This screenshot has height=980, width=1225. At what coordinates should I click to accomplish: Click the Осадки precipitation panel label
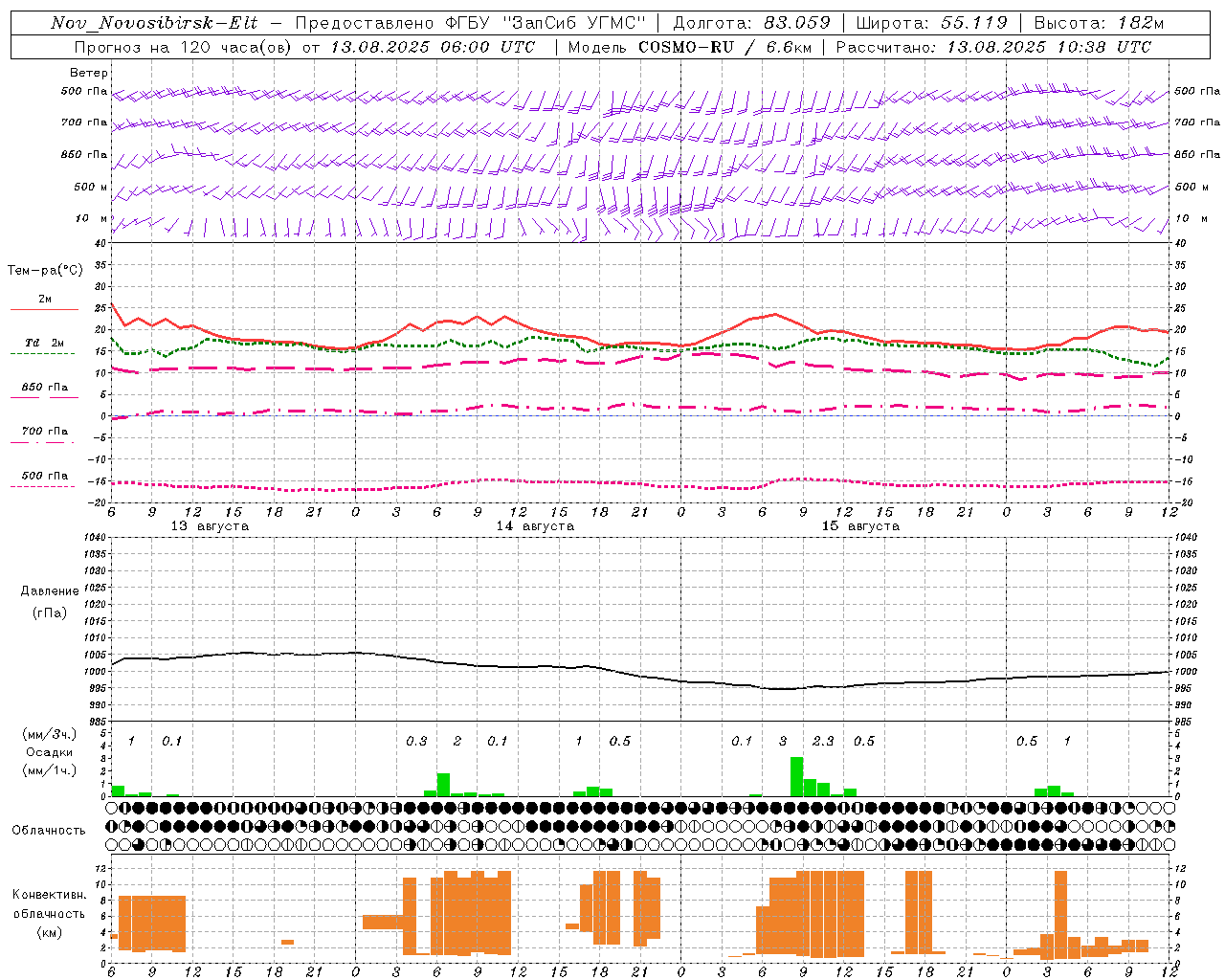(50, 752)
